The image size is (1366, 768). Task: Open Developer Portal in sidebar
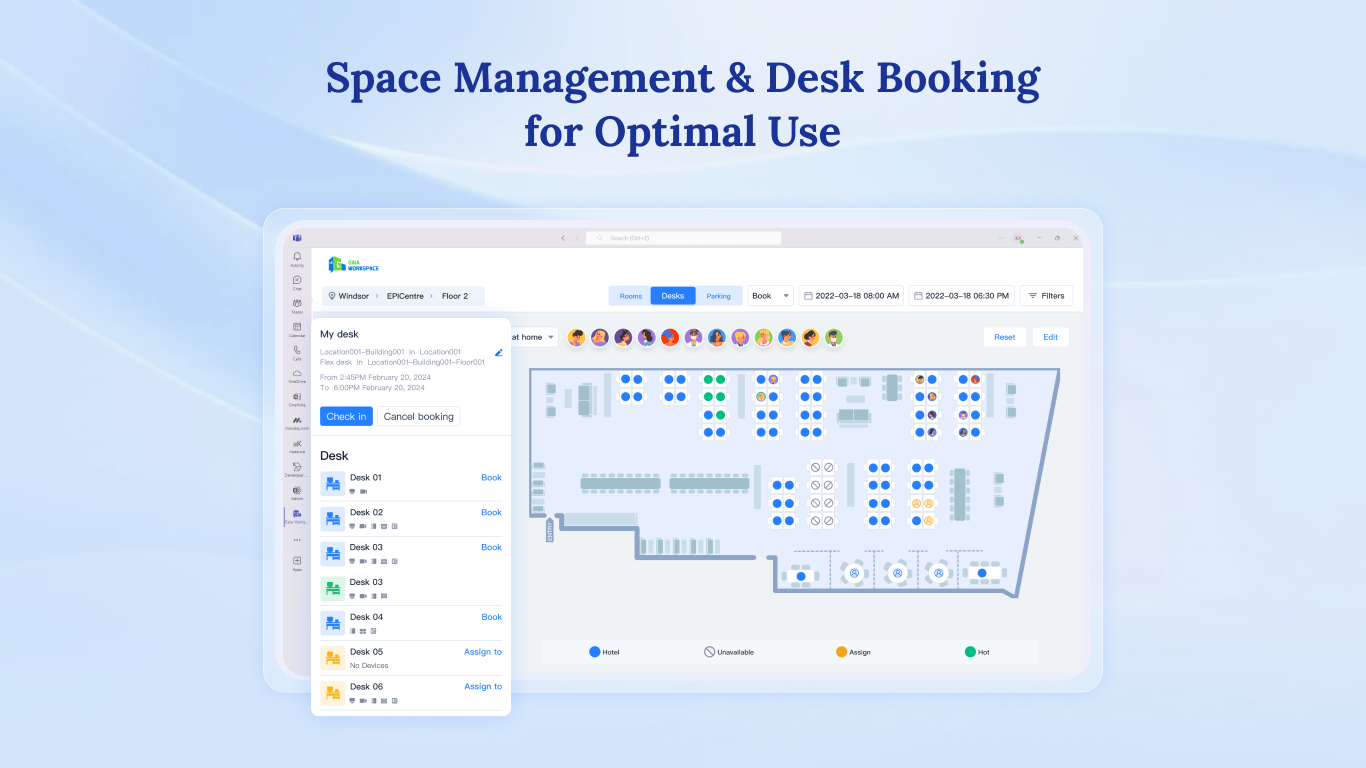pos(297,468)
